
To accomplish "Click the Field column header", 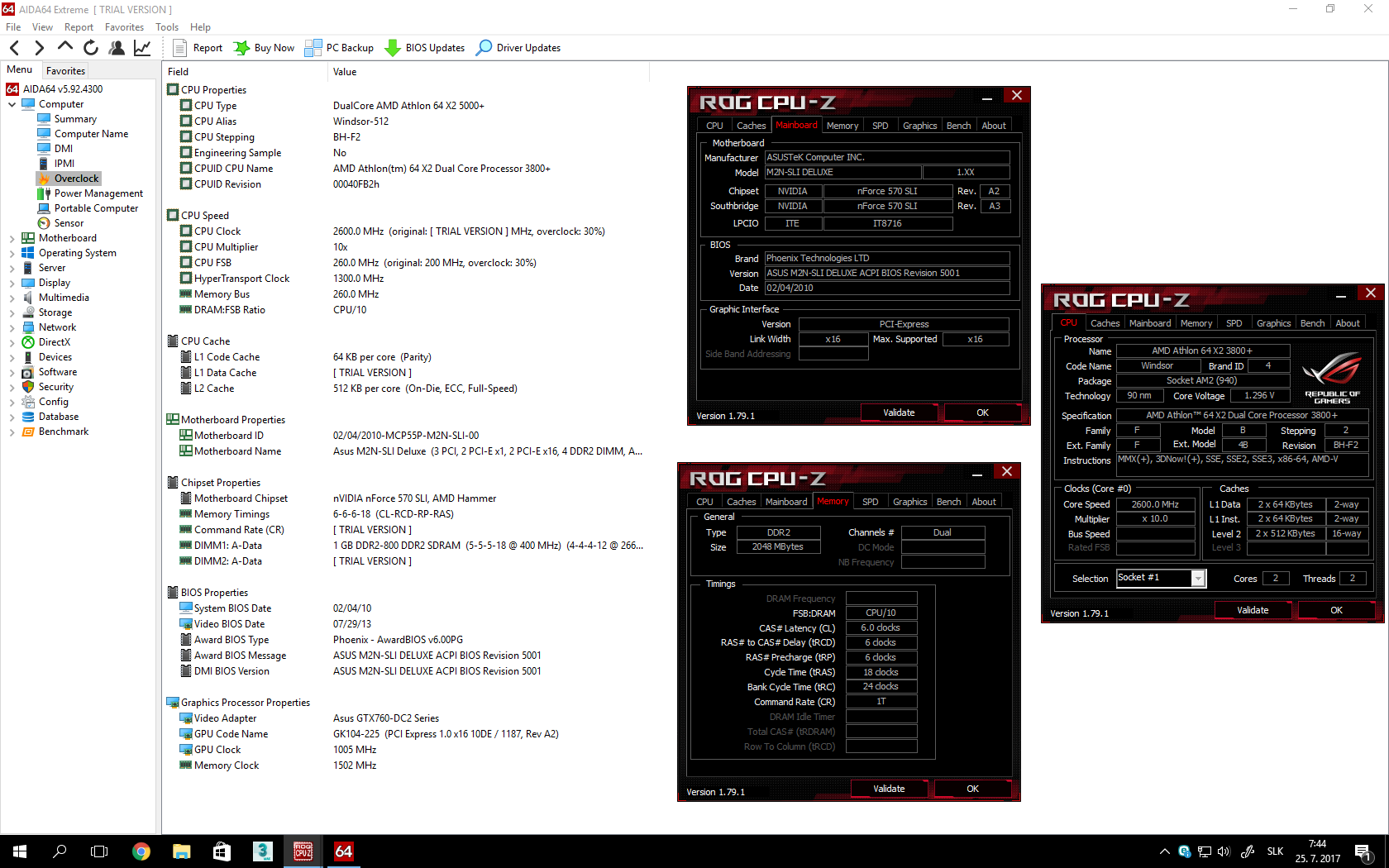I will tap(245, 72).
